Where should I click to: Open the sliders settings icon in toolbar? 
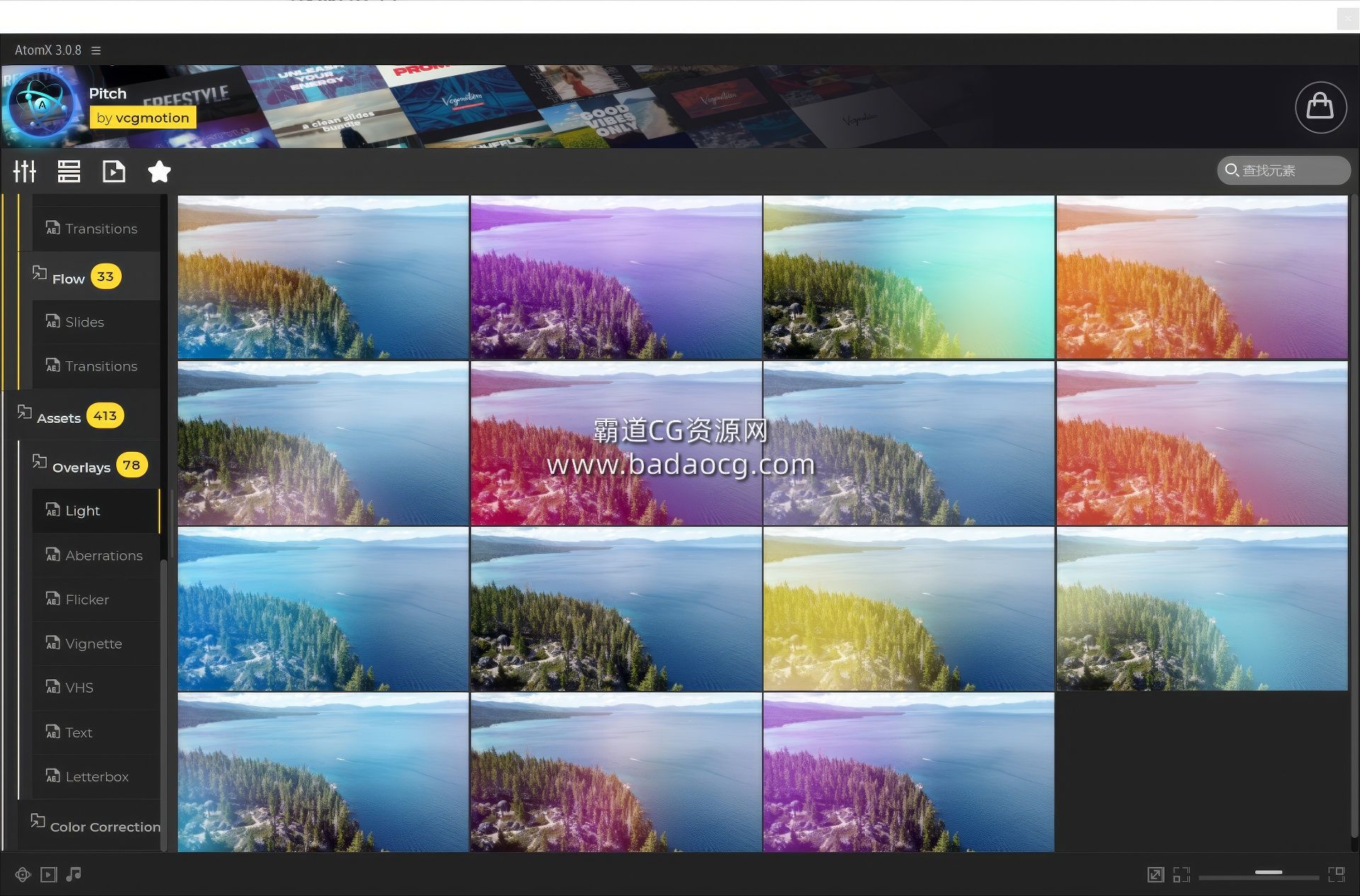[x=25, y=171]
